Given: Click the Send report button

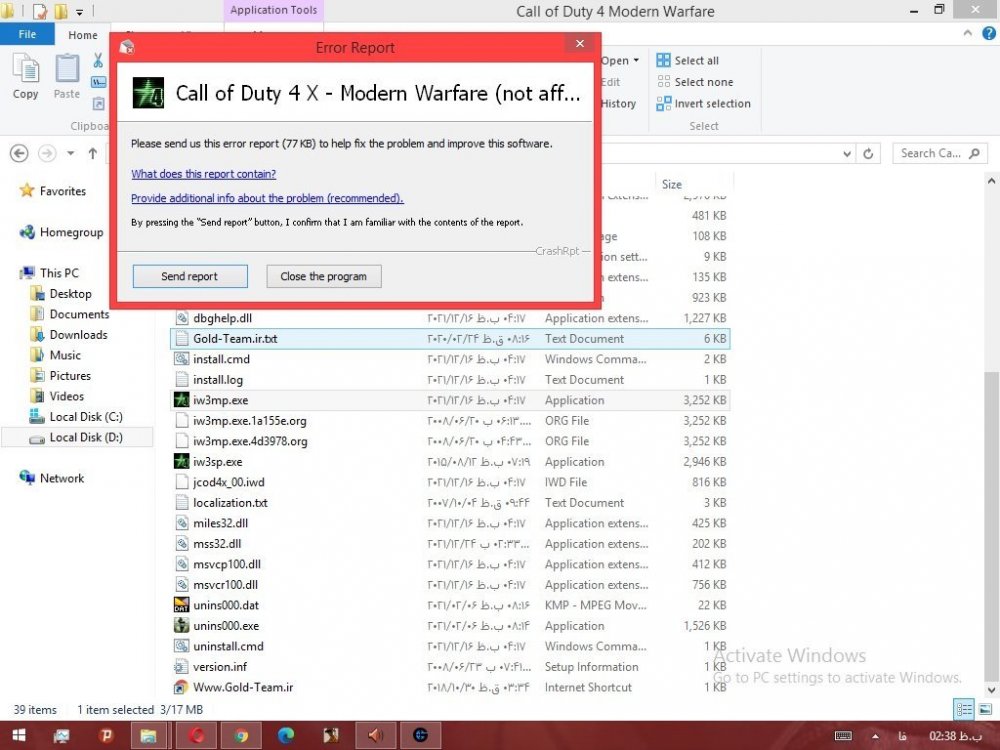Looking at the screenshot, I should click(189, 276).
